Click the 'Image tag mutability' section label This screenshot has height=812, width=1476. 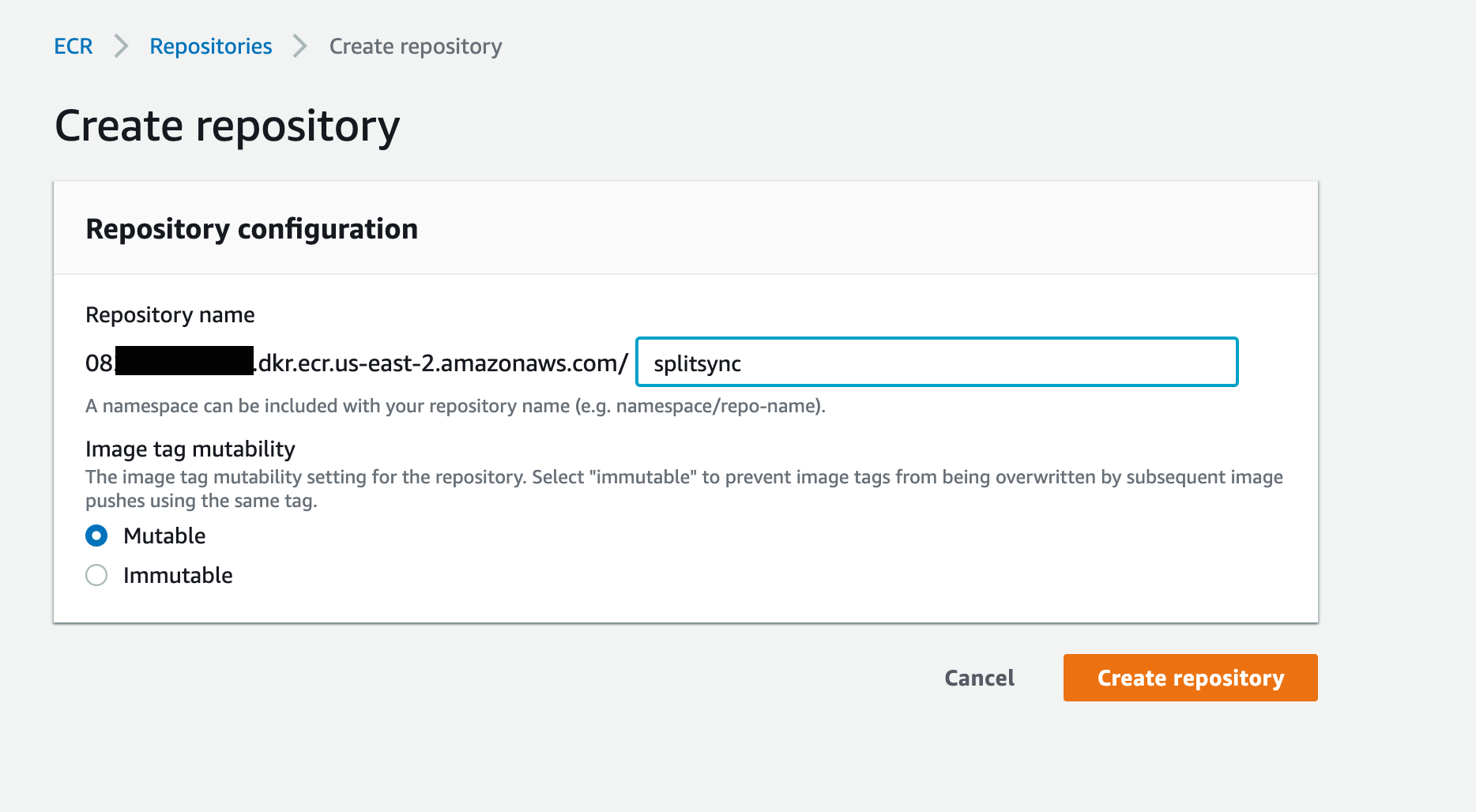(190, 449)
